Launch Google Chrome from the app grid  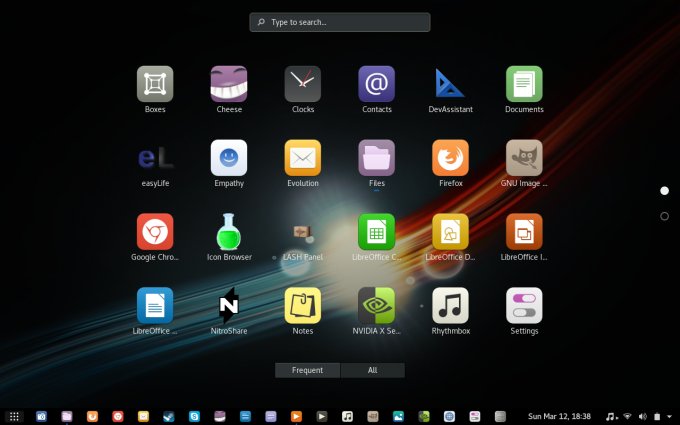(x=155, y=232)
